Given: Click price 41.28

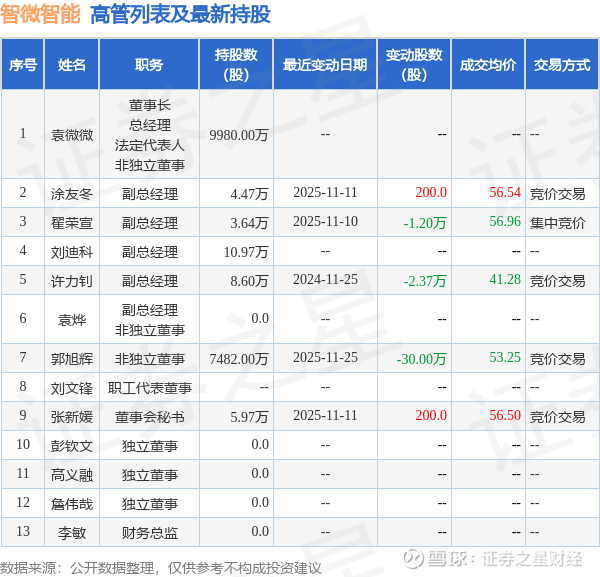Looking at the screenshot, I should click(505, 279).
